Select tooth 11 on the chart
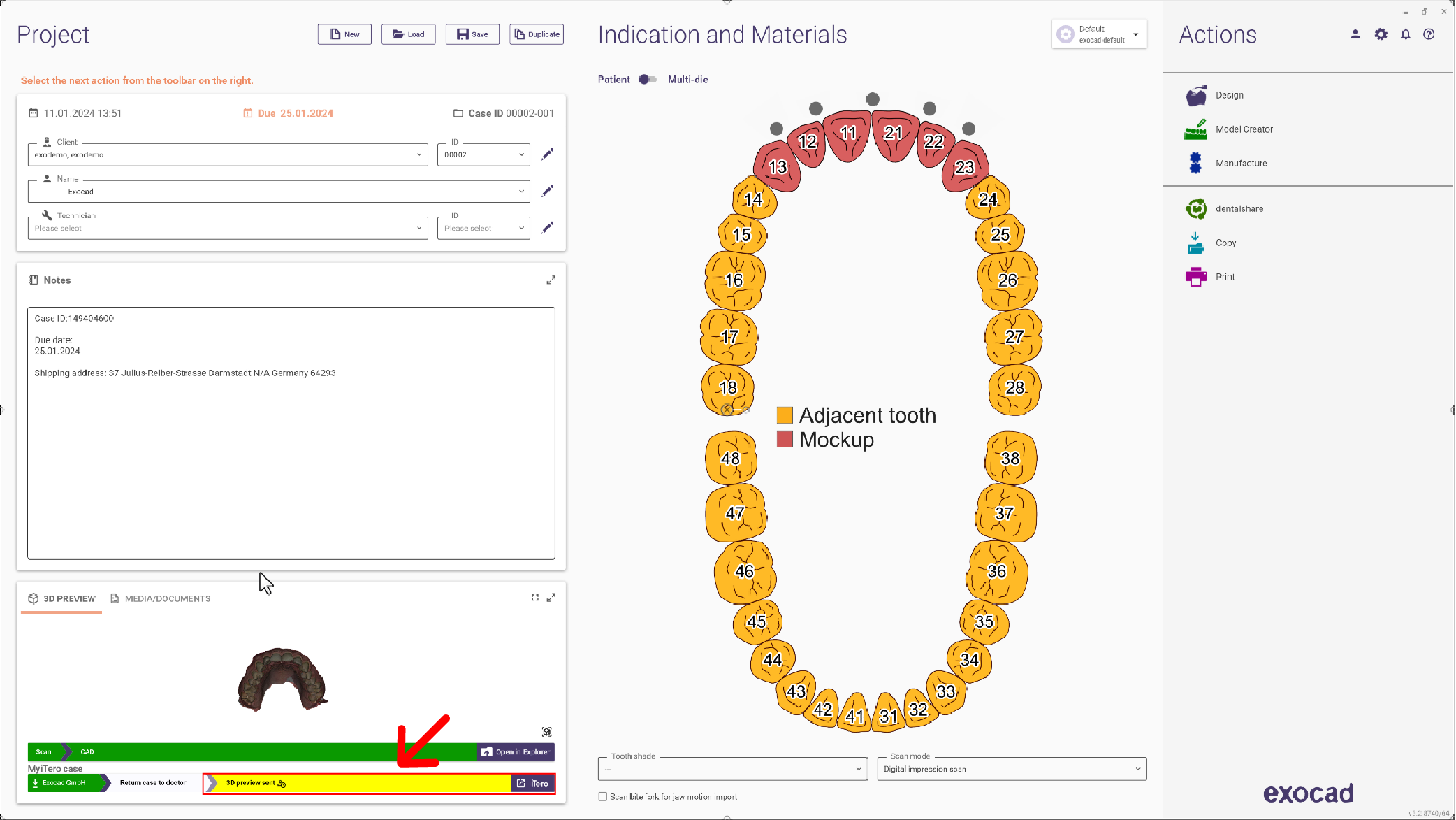 point(847,134)
